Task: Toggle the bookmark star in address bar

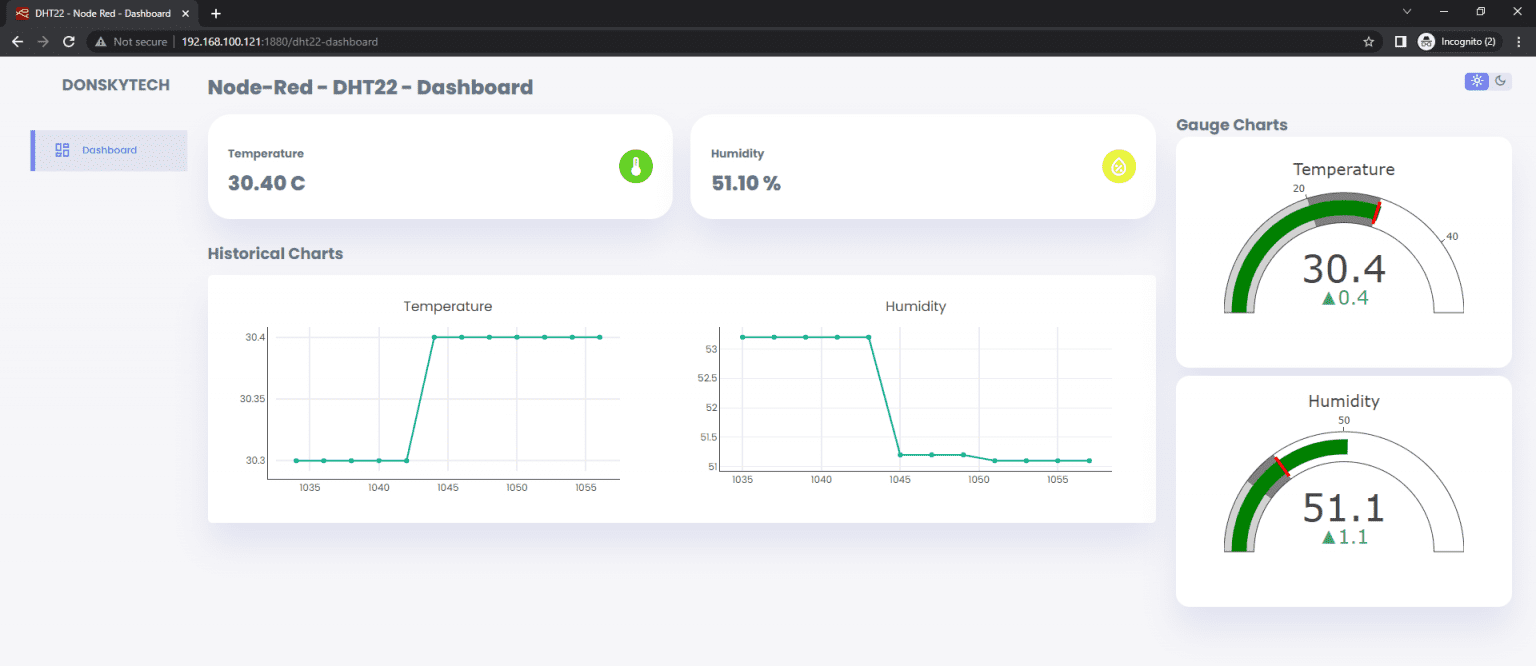Action: pos(1368,41)
